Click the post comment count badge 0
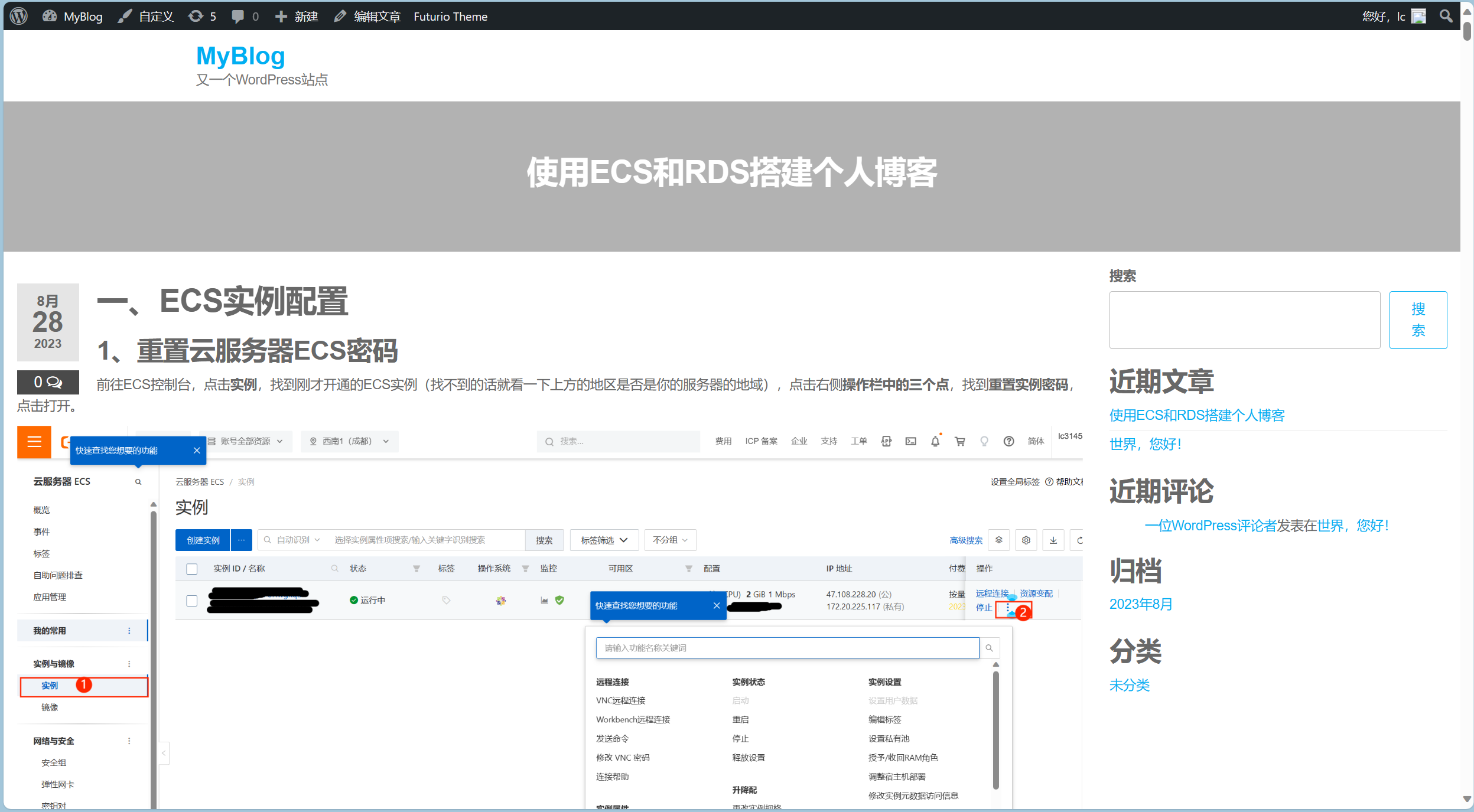1474x812 pixels. pyautogui.click(x=48, y=382)
